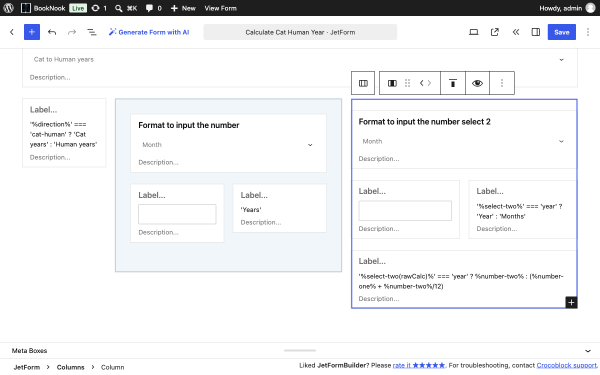Visit the BookNook site link
600x375 pixels.
pos(43,8)
